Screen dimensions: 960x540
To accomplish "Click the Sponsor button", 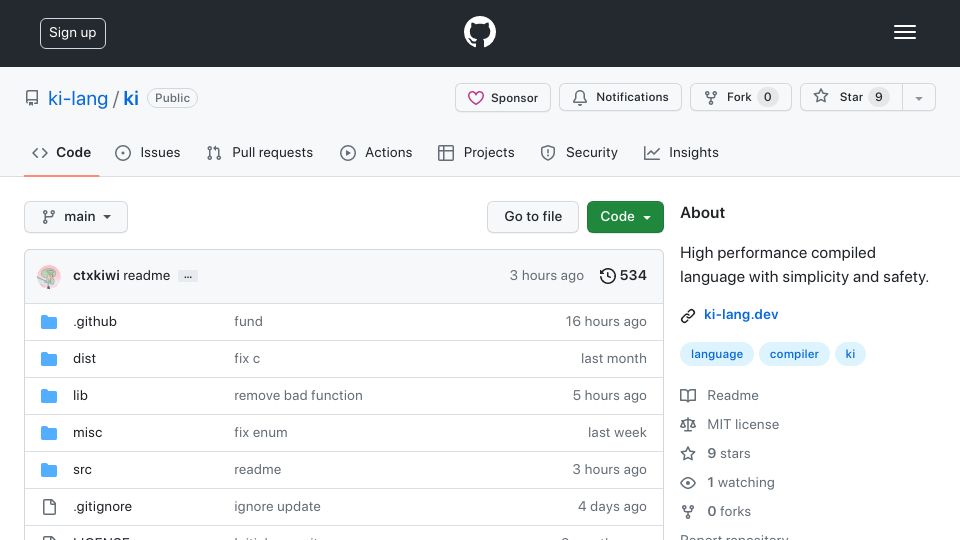I will 503,97.
